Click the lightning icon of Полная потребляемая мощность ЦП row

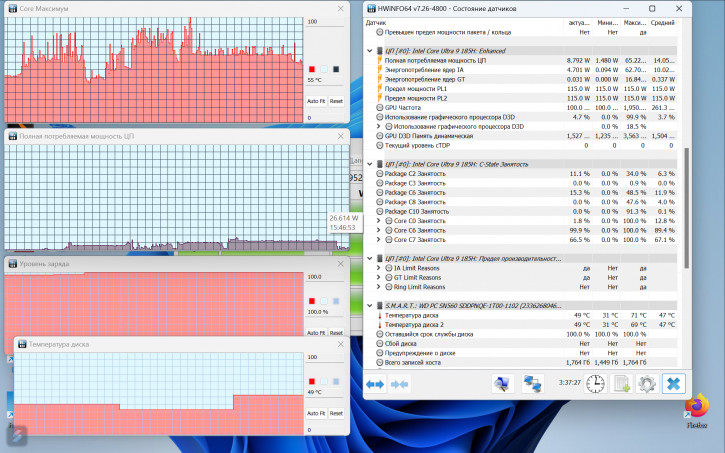380,60
